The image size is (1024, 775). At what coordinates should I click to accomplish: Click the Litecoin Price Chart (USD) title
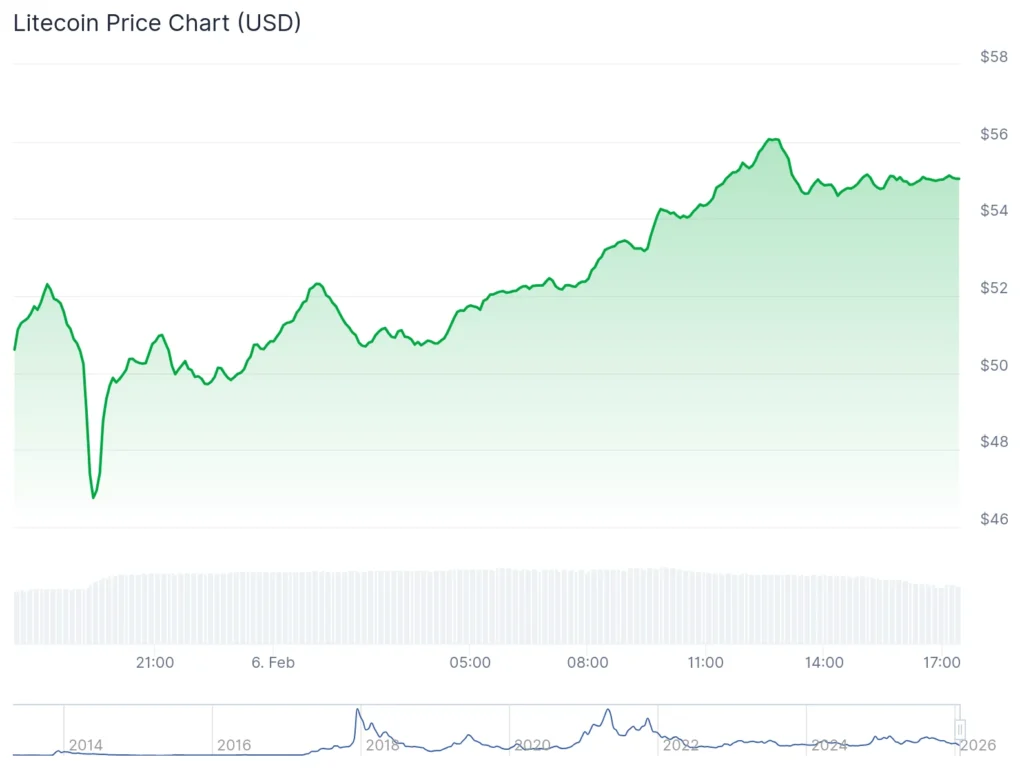click(157, 23)
